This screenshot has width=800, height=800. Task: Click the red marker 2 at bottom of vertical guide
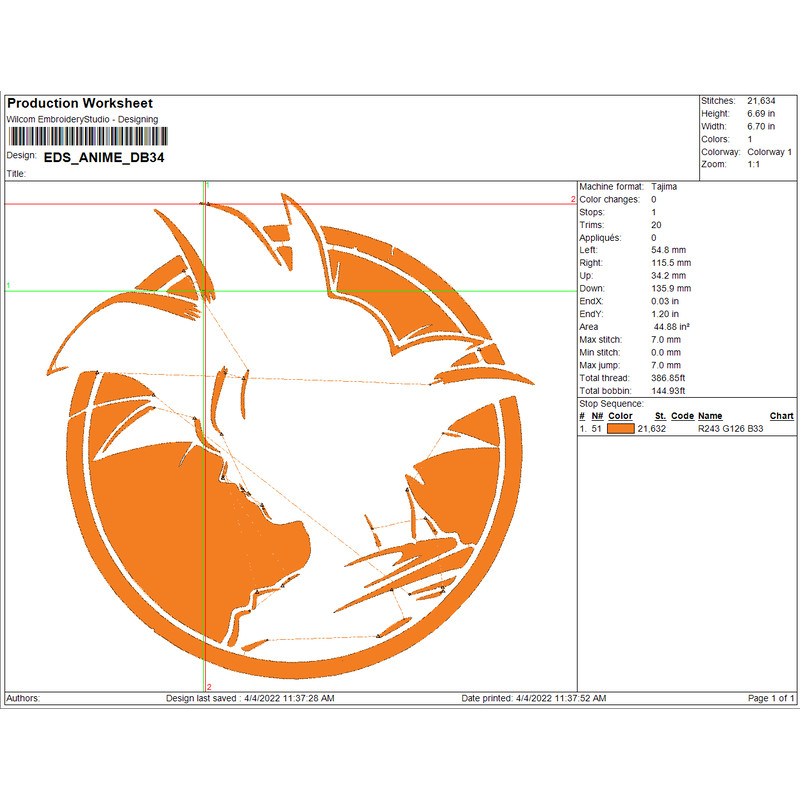tap(208, 686)
